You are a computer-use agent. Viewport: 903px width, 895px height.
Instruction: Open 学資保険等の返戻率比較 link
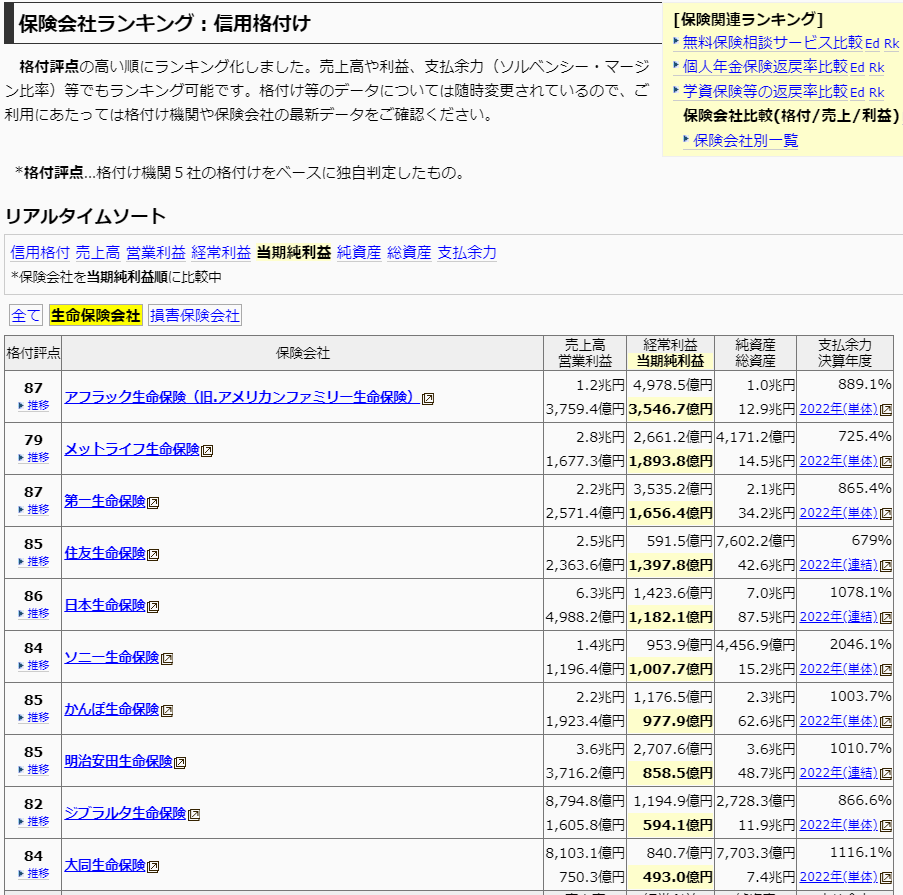(x=765, y=92)
